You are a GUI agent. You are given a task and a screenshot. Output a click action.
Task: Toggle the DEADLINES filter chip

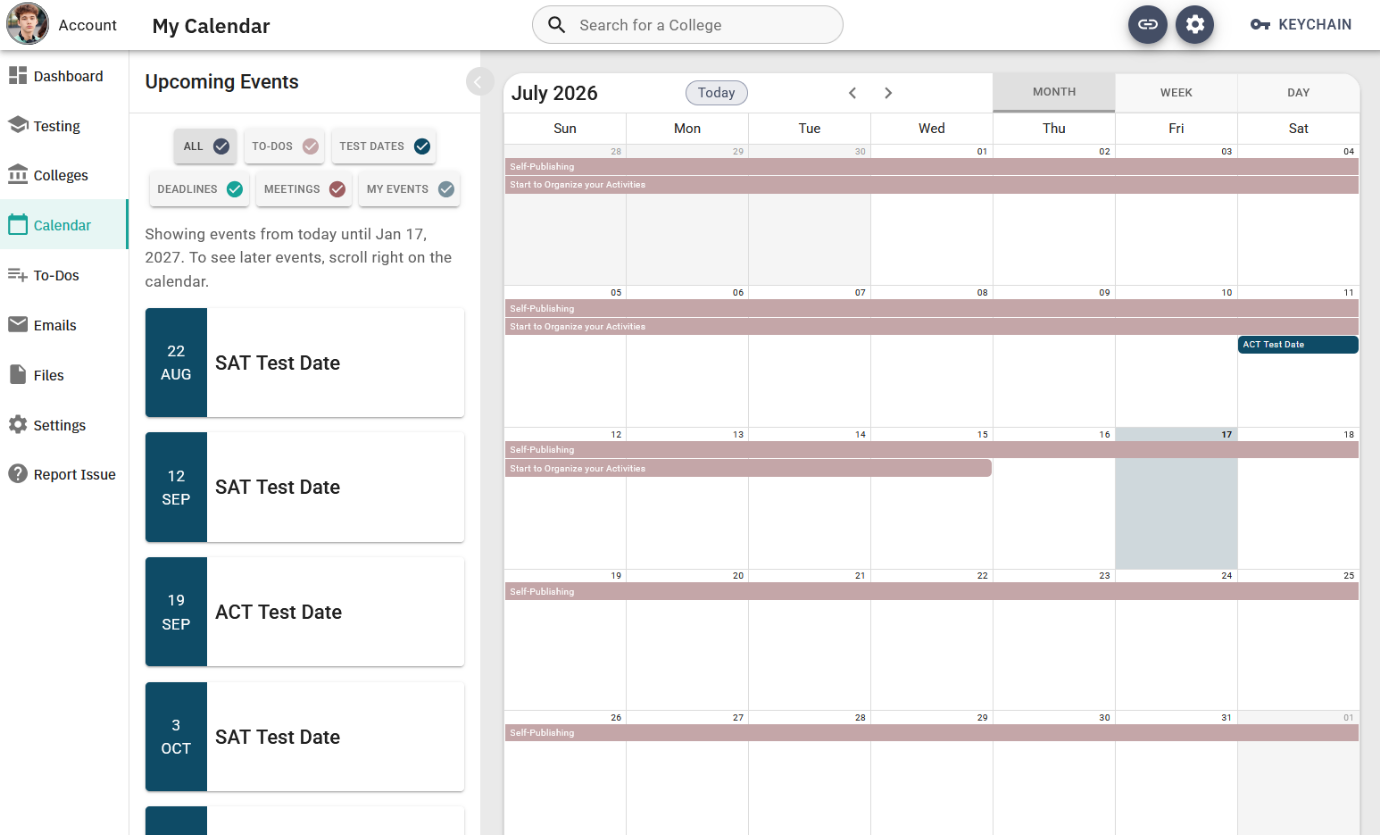[200, 189]
